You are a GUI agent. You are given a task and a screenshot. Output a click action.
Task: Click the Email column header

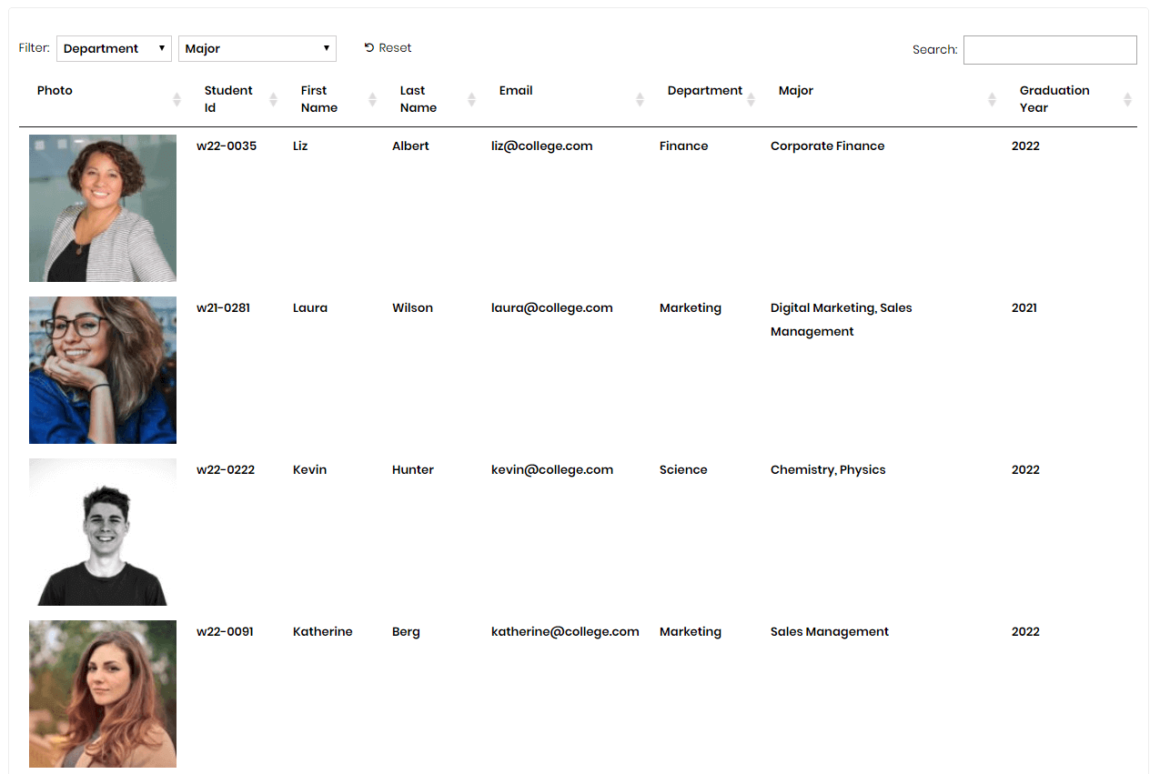516,90
